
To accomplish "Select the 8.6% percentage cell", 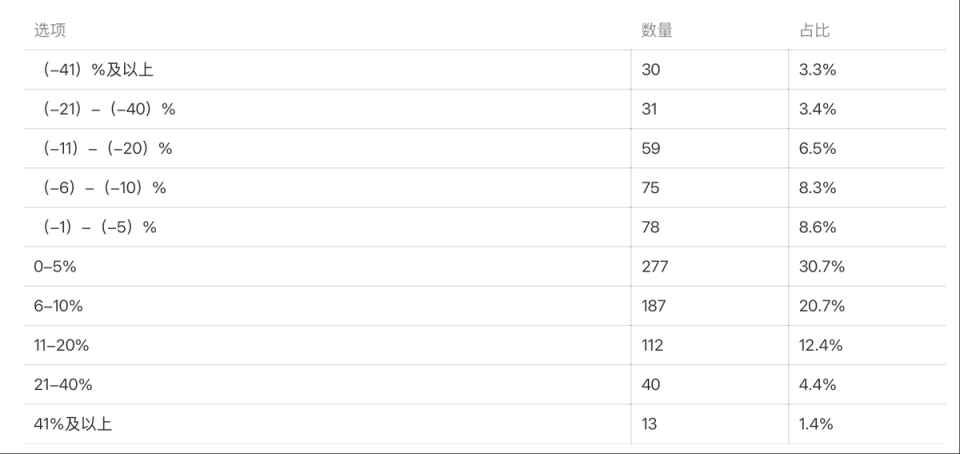I will (818, 227).
